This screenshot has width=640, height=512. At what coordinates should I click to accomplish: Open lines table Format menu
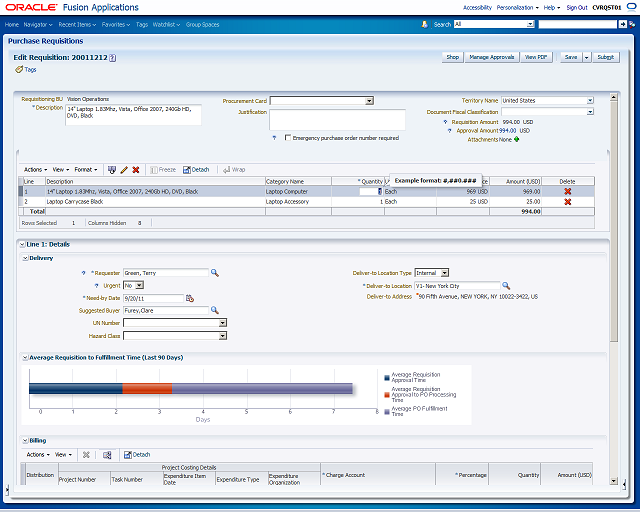tap(86, 170)
